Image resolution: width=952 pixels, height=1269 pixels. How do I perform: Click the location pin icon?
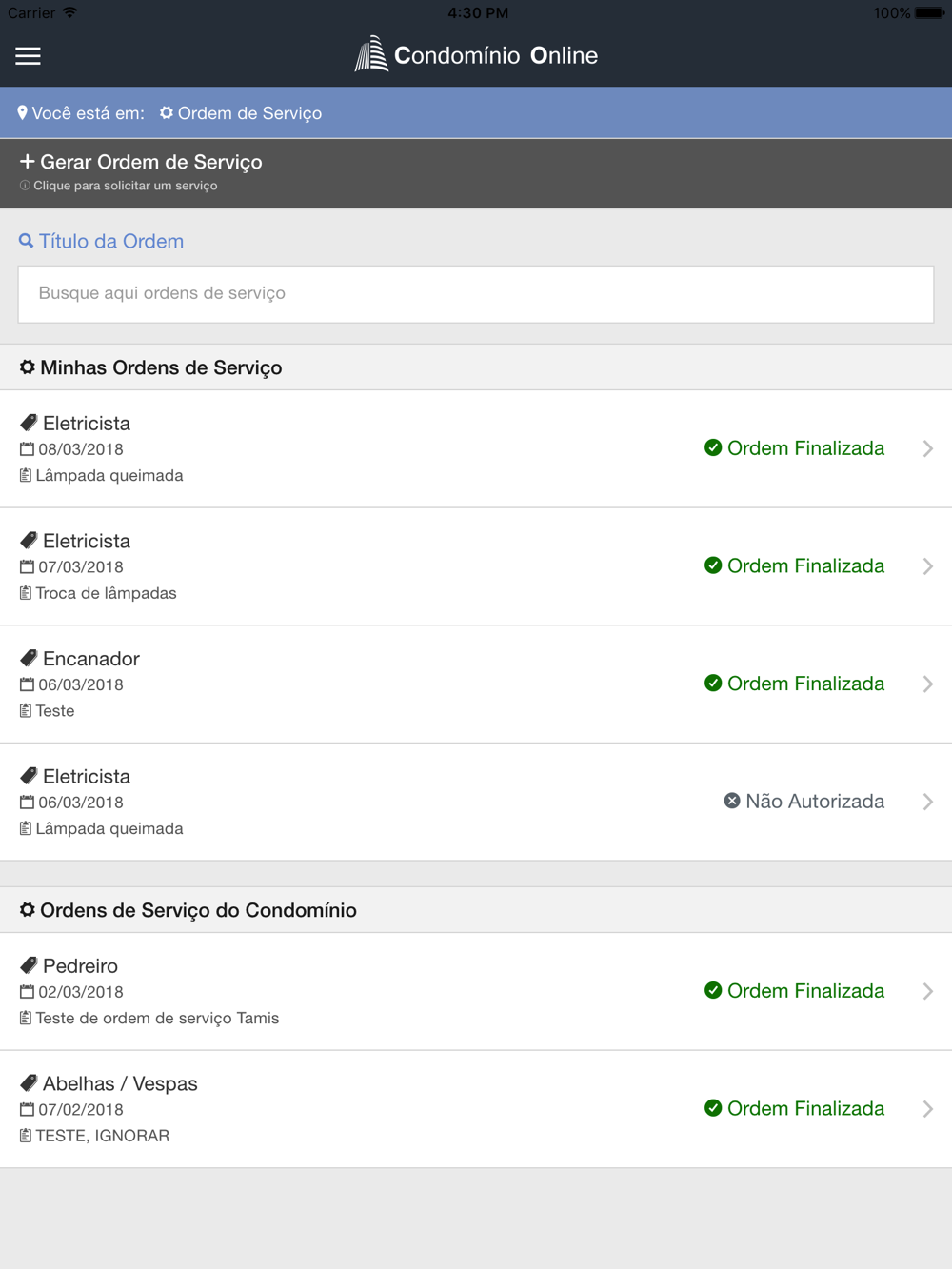pyautogui.click(x=22, y=113)
